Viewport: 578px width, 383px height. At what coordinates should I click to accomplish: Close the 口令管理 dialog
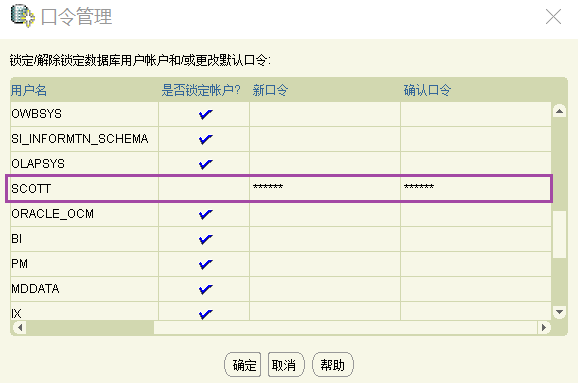tap(553, 17)
